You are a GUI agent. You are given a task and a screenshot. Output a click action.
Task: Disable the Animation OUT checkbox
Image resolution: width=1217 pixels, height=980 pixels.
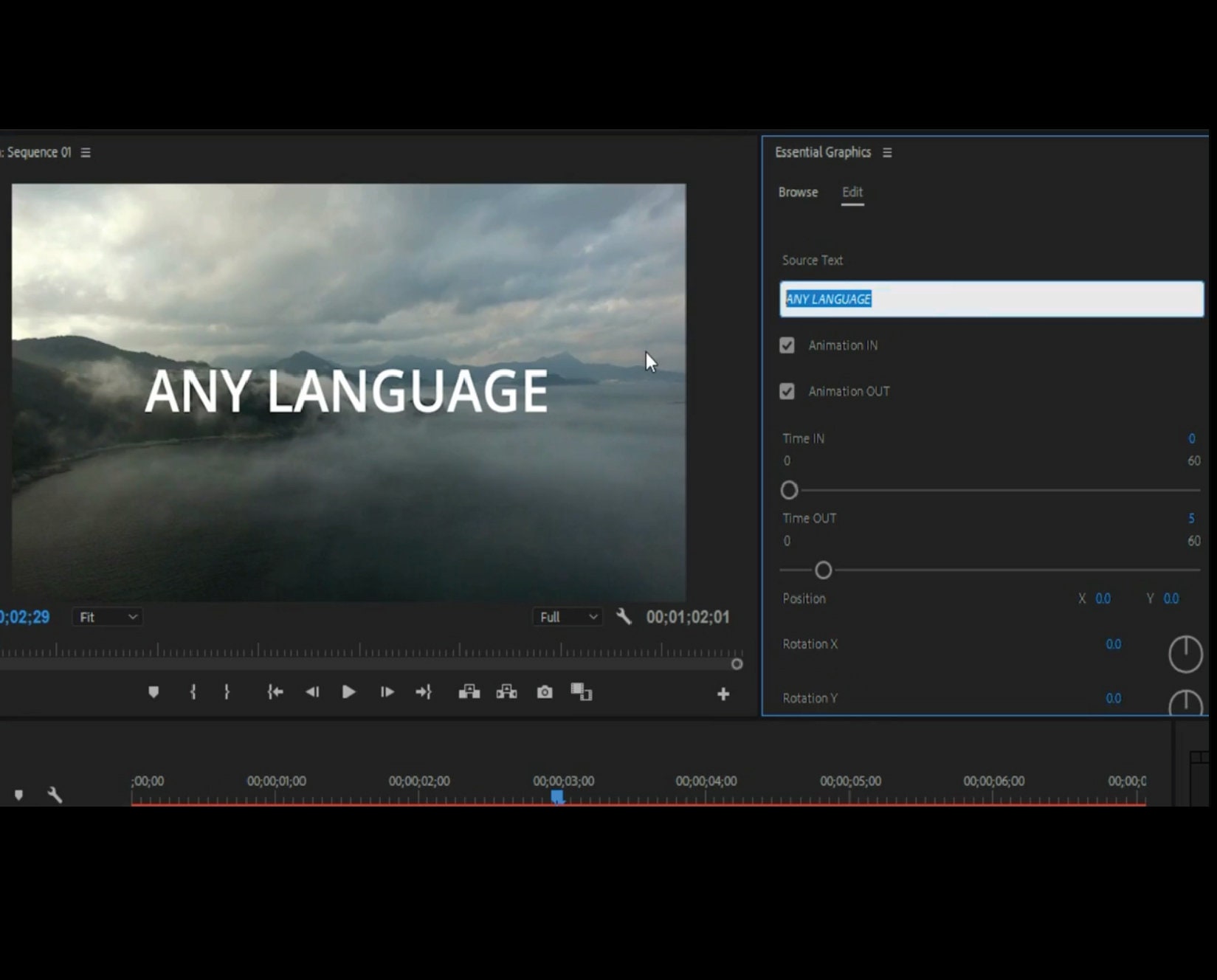pyautogui.click(x=787, y=391)
